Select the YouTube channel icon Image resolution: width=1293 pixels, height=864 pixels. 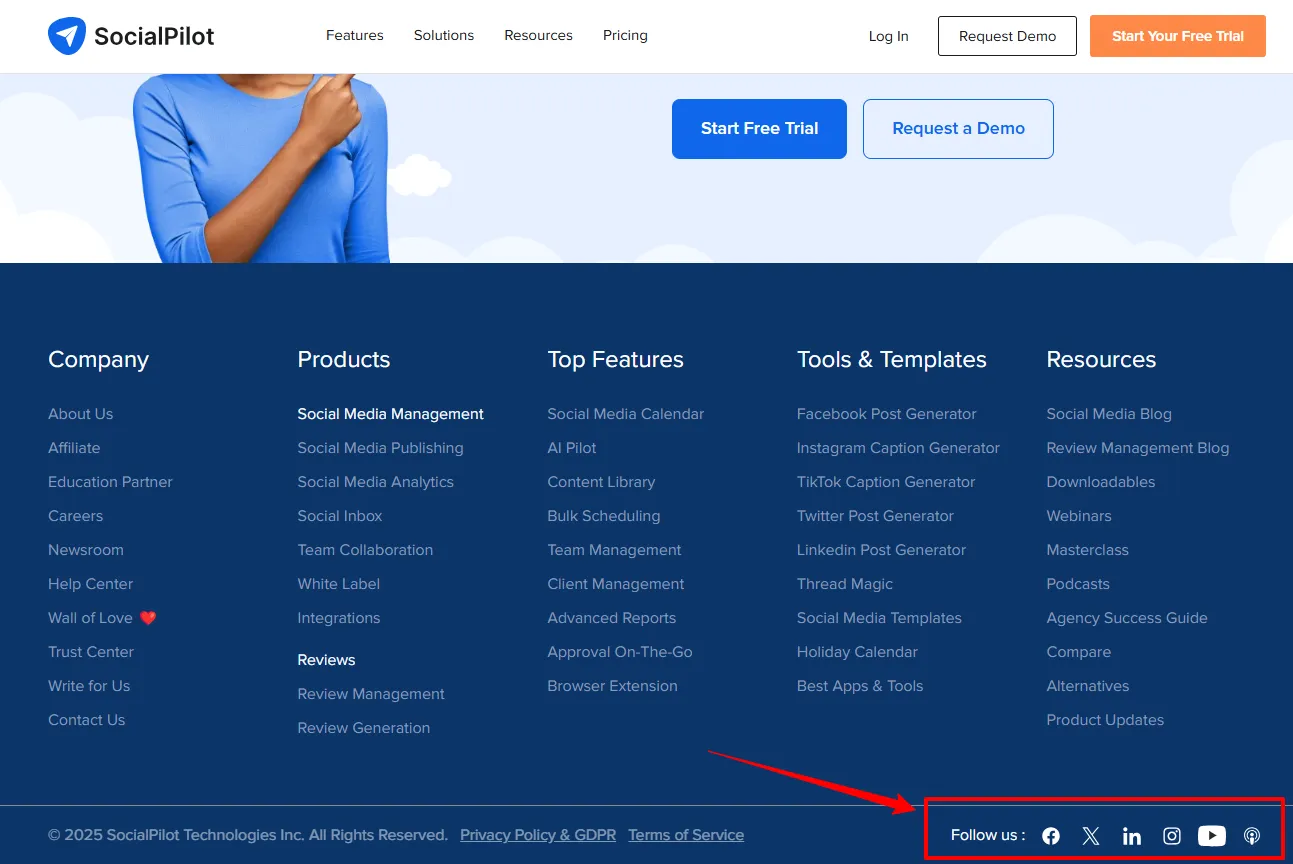1211,835
